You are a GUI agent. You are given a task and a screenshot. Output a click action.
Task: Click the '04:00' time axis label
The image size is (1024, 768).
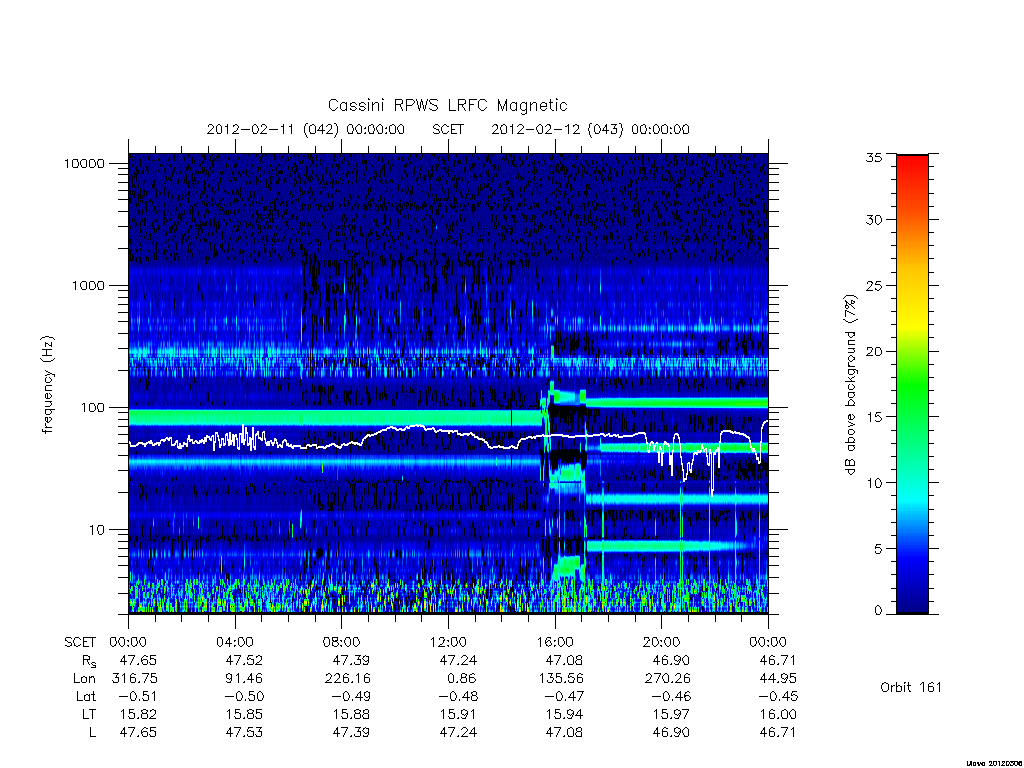[x=235, y=642]
